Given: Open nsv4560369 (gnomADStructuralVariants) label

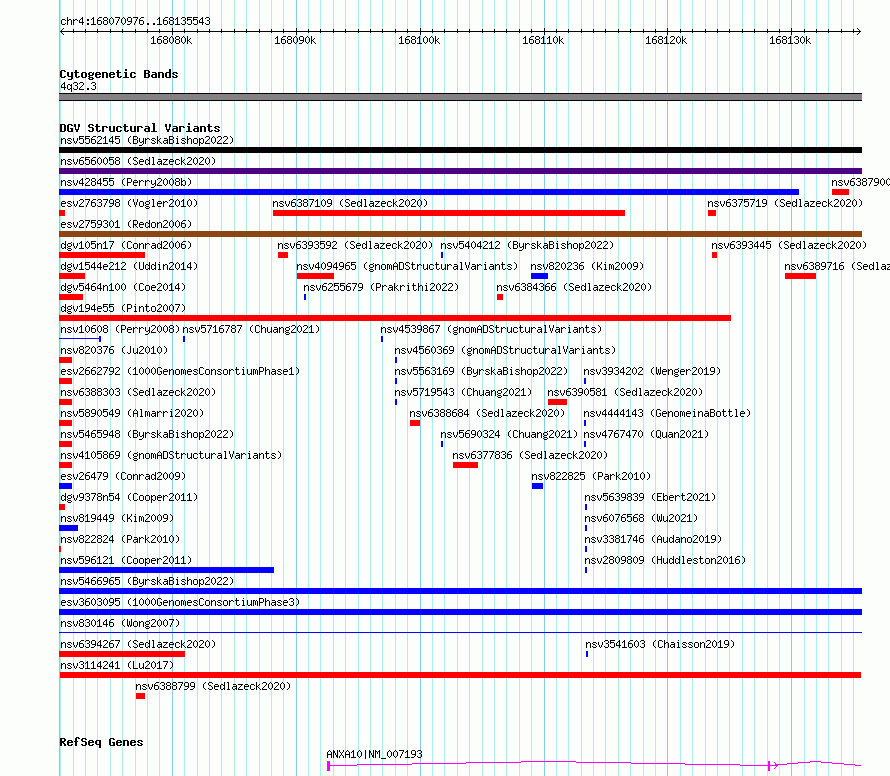Looking at the screenshot, I should pyautogui.click(x=505, y=350).
